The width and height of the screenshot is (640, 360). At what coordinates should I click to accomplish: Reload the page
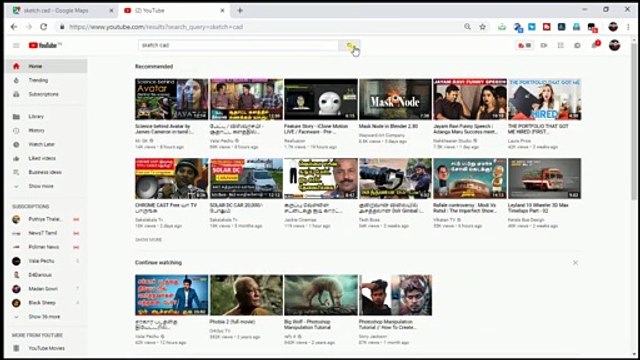(x=43, y=27)
